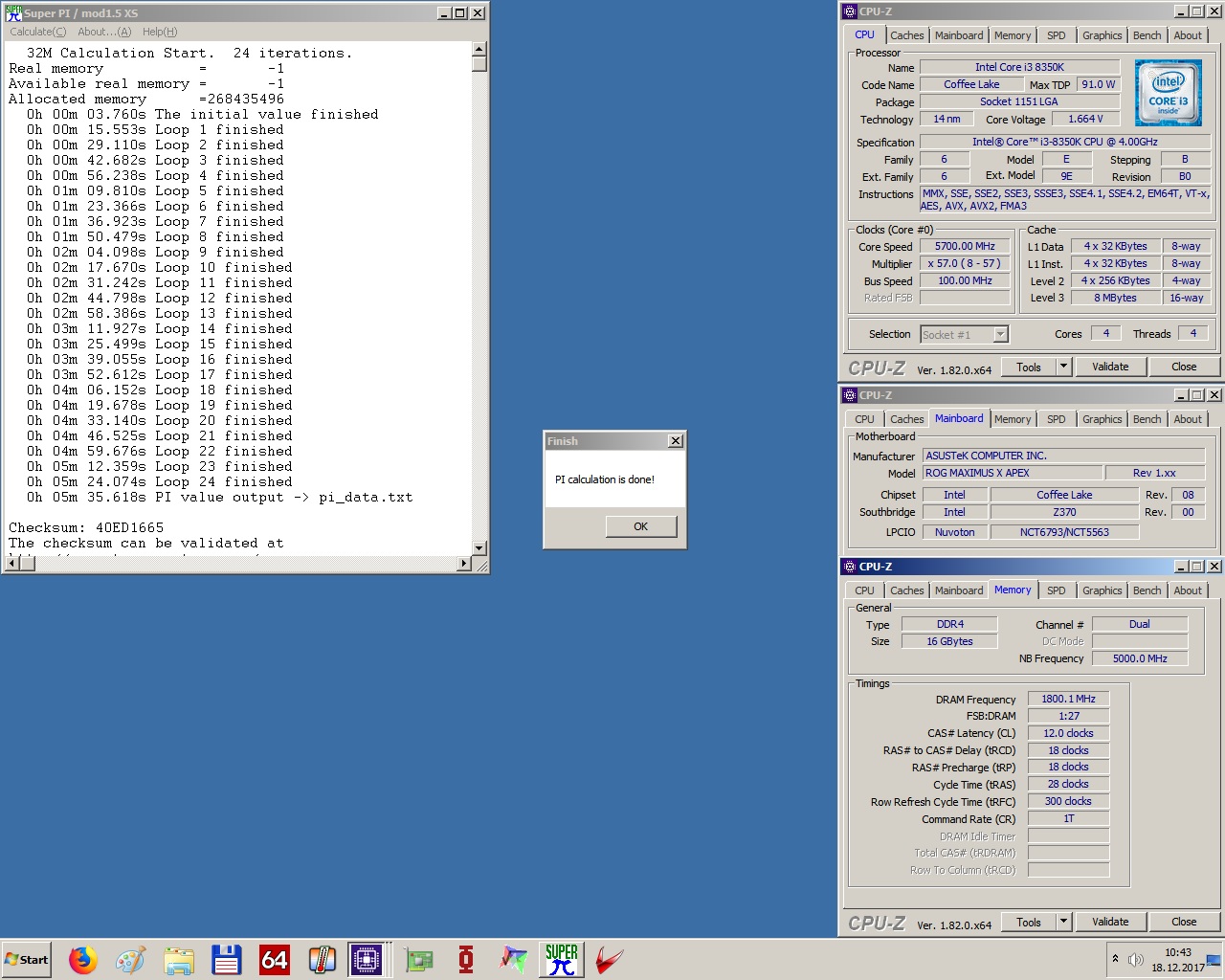Click the thermometer taskbar icon
Viewport: 1225px width, 980px height.
tap(322, 959)
